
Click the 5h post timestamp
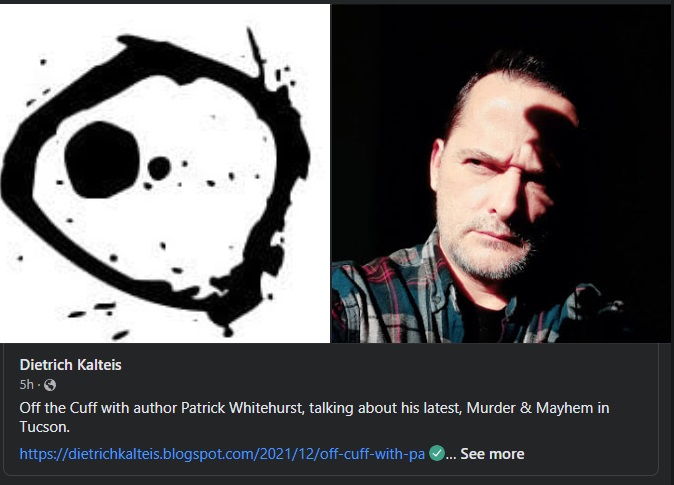click(x=26, y=384)
